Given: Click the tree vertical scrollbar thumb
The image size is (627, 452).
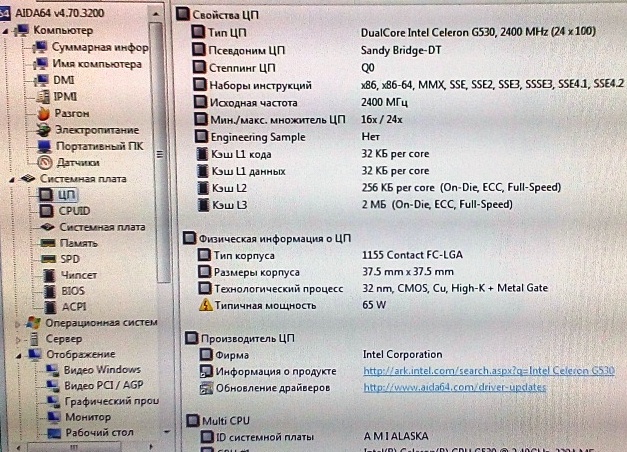Looking at the screenshot, I should pyautogui.click(x=159, y=152).
